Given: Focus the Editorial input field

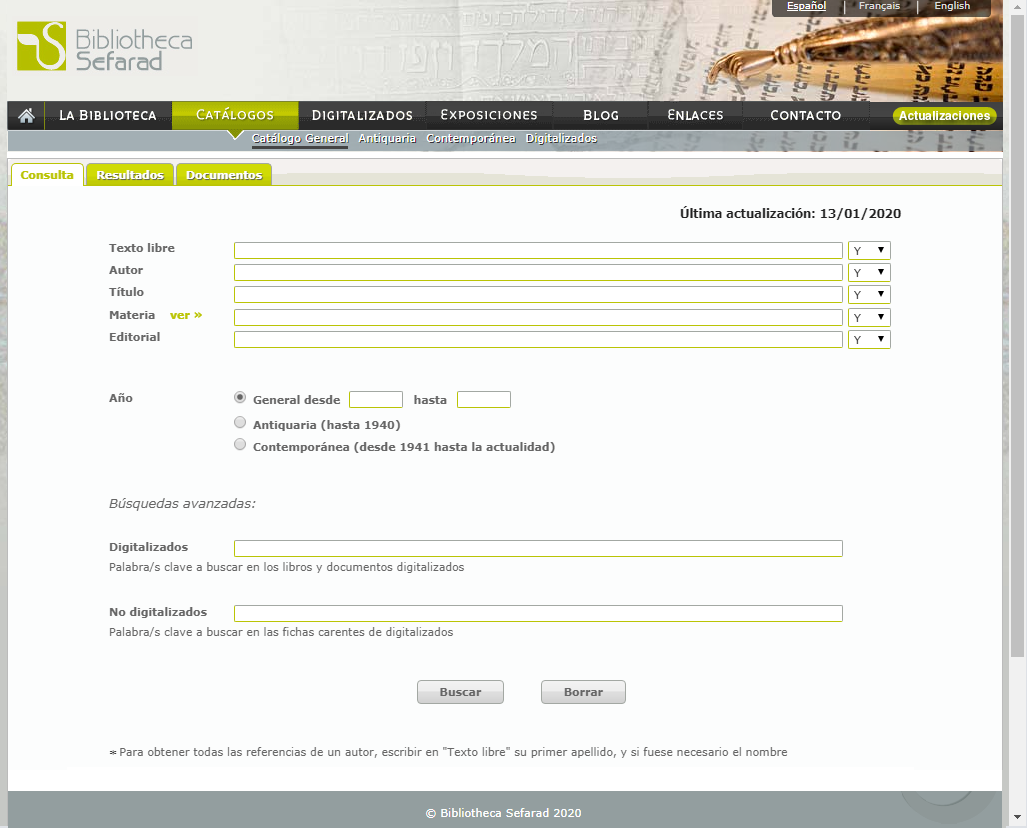Looking at the screenshot, I should [538, 339].
